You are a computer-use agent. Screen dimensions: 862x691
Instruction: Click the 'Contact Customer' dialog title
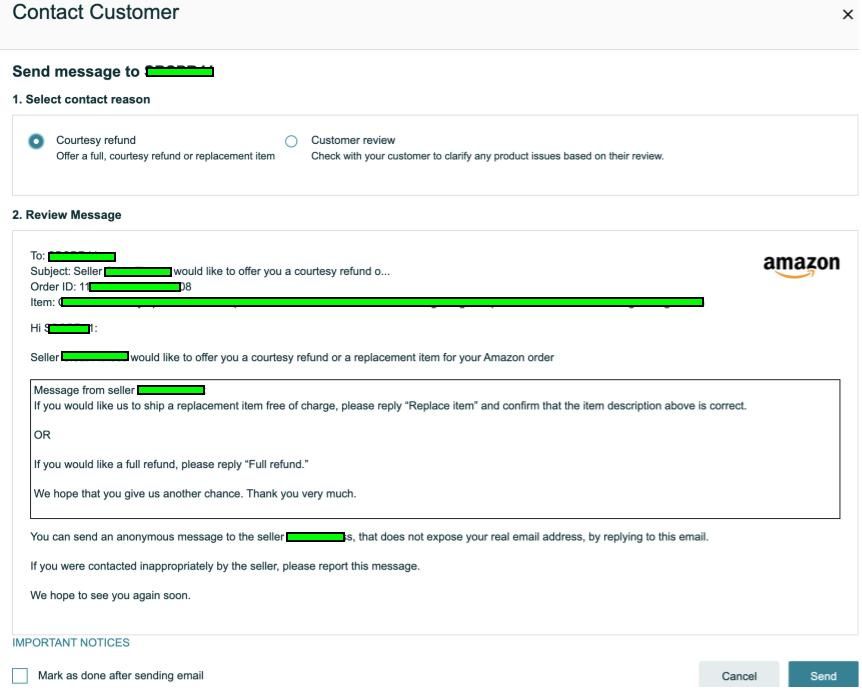(96, 12)
